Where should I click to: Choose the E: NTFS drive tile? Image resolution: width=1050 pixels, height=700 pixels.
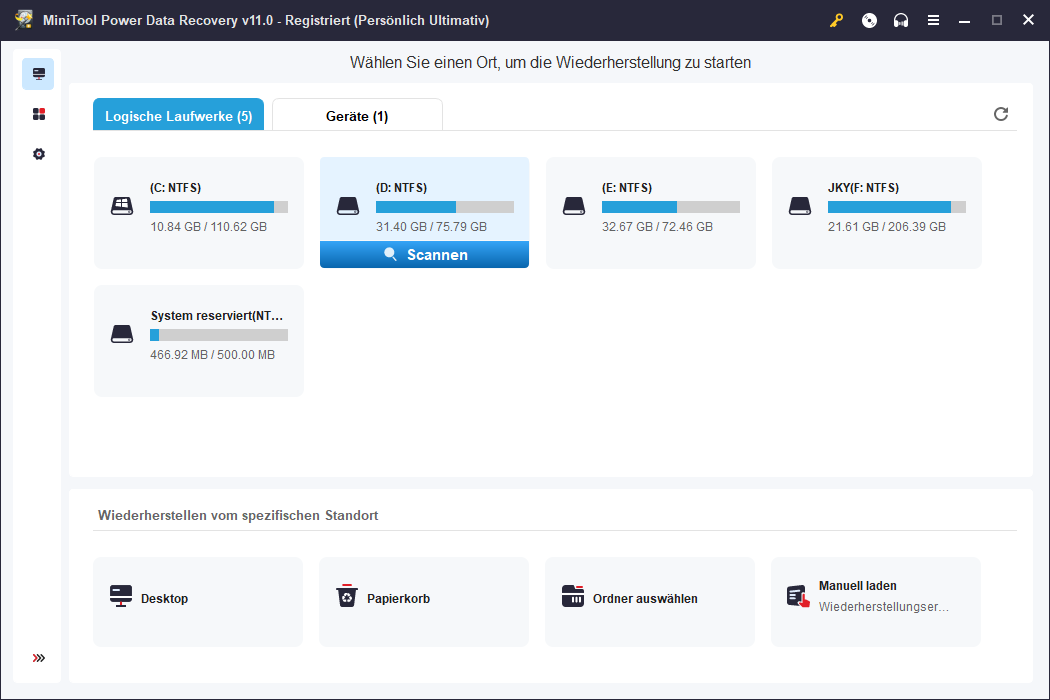click(651, 212)
